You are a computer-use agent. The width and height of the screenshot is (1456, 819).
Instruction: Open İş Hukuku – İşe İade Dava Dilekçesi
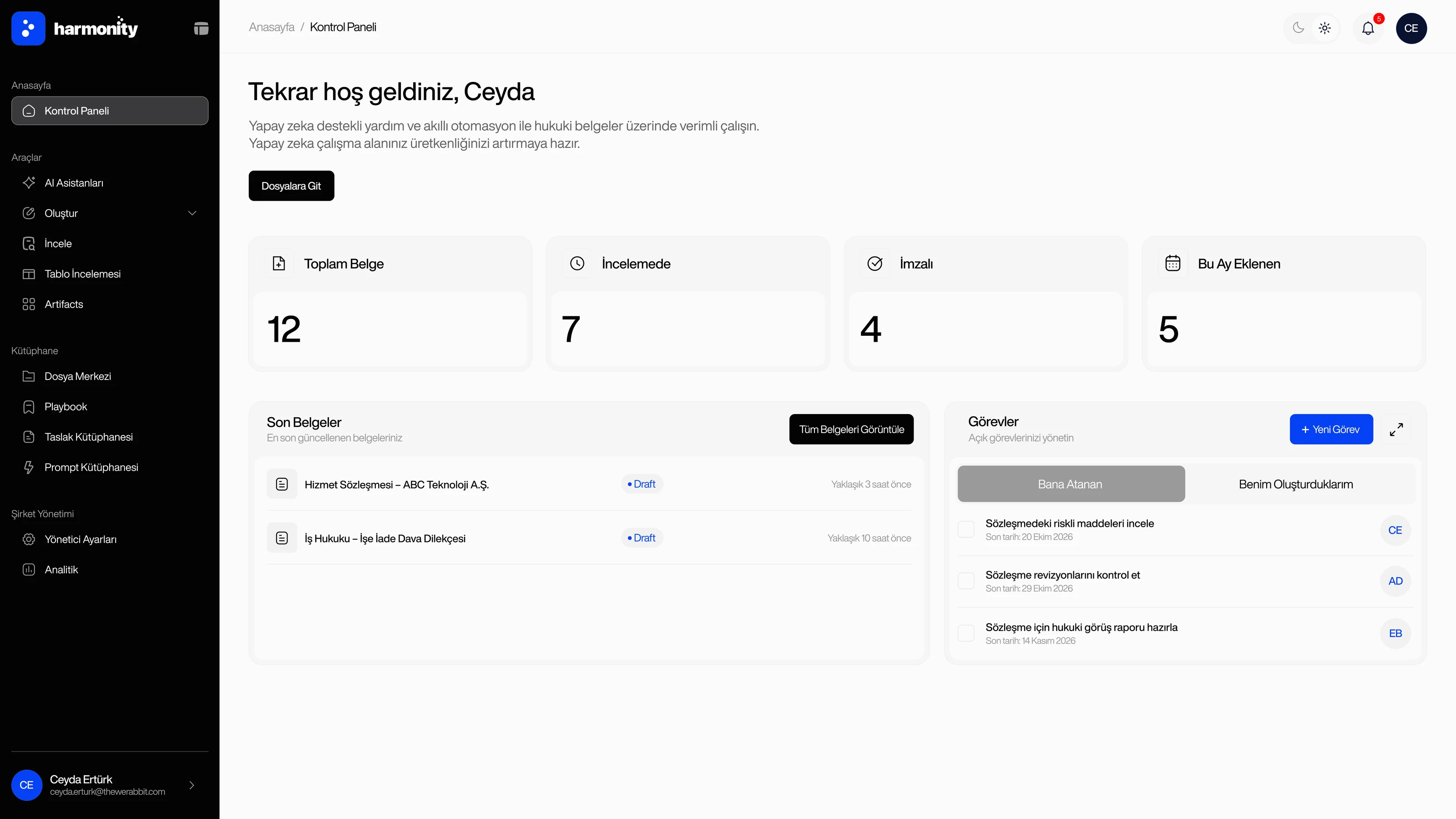589,538
